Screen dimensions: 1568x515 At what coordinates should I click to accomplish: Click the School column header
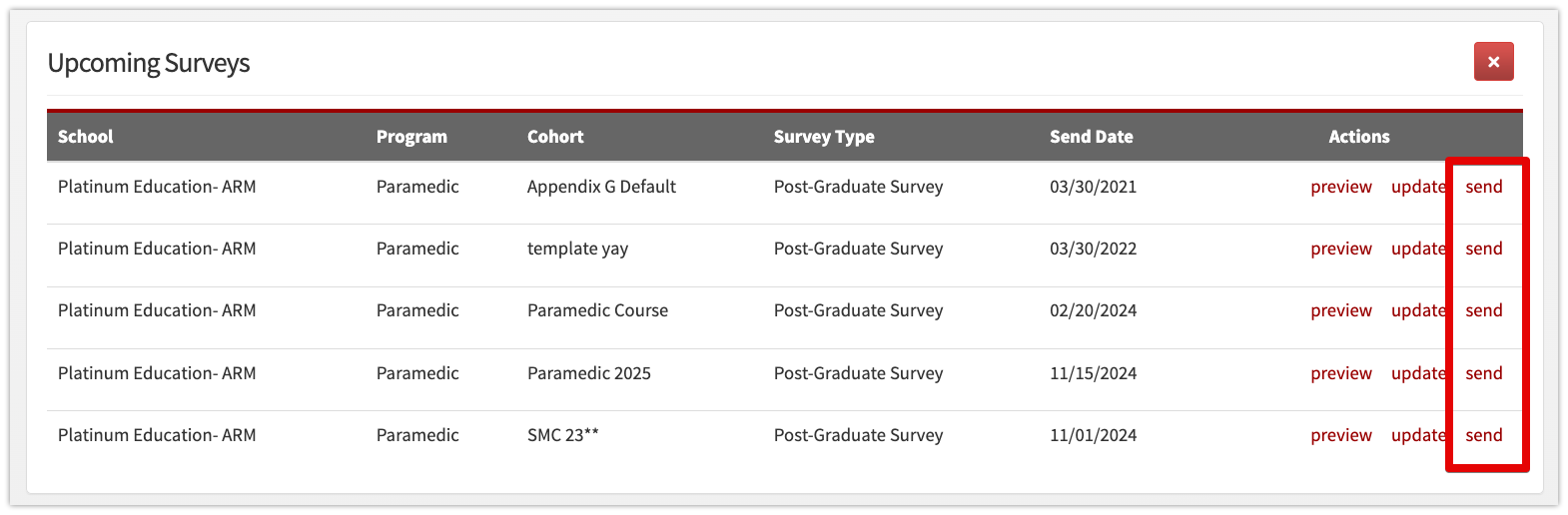85,137
